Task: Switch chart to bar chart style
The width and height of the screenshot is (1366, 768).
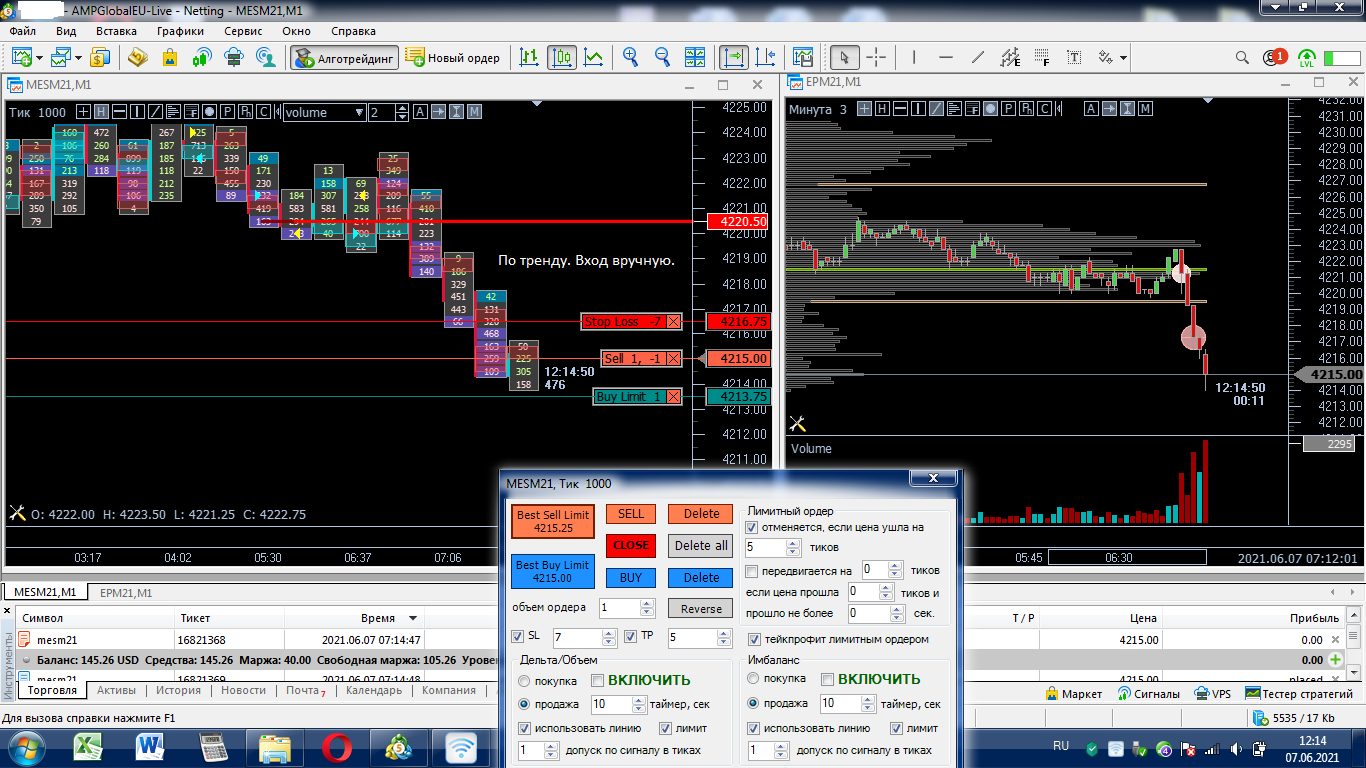Action: (x=530, y=58)
